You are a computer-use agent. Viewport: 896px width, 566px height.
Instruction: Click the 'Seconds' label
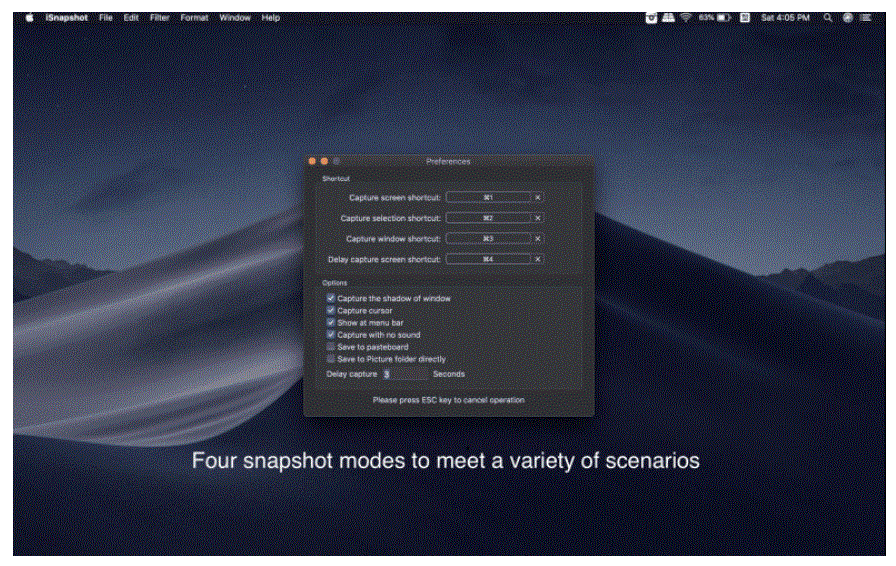449,374
